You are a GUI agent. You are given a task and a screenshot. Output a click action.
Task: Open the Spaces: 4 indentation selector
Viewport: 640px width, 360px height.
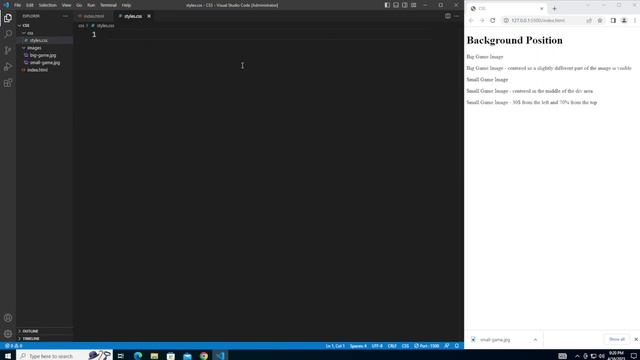coord(358,346)
